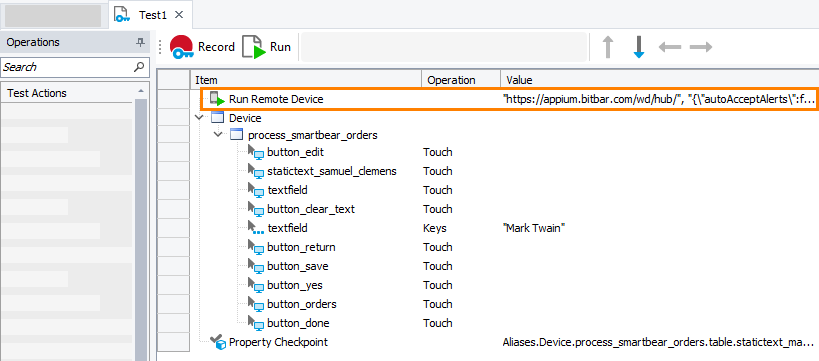Image resolution: width=819 pixels, height=361 pixels.
Task: Click the Aliases.Device checkpoint value
Action: click(659, 342)
